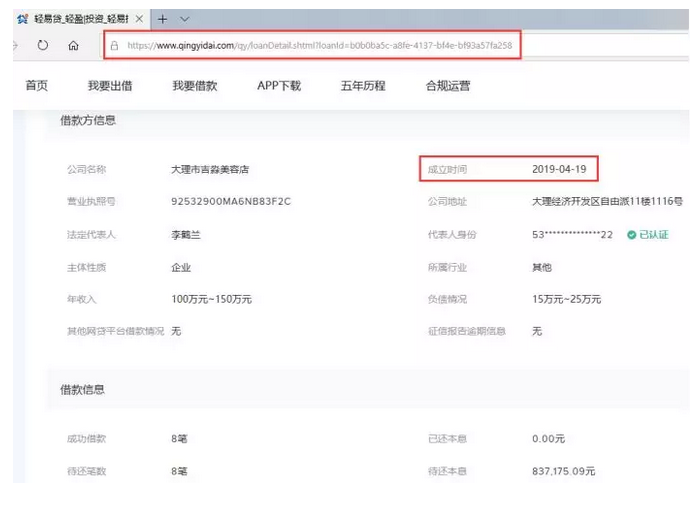Click the 已认证 verified label
This screenshot has width=700, height=513.
654,235
